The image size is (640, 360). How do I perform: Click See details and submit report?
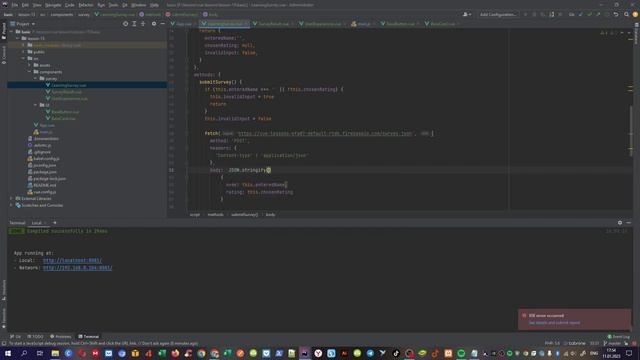[554, 323]
